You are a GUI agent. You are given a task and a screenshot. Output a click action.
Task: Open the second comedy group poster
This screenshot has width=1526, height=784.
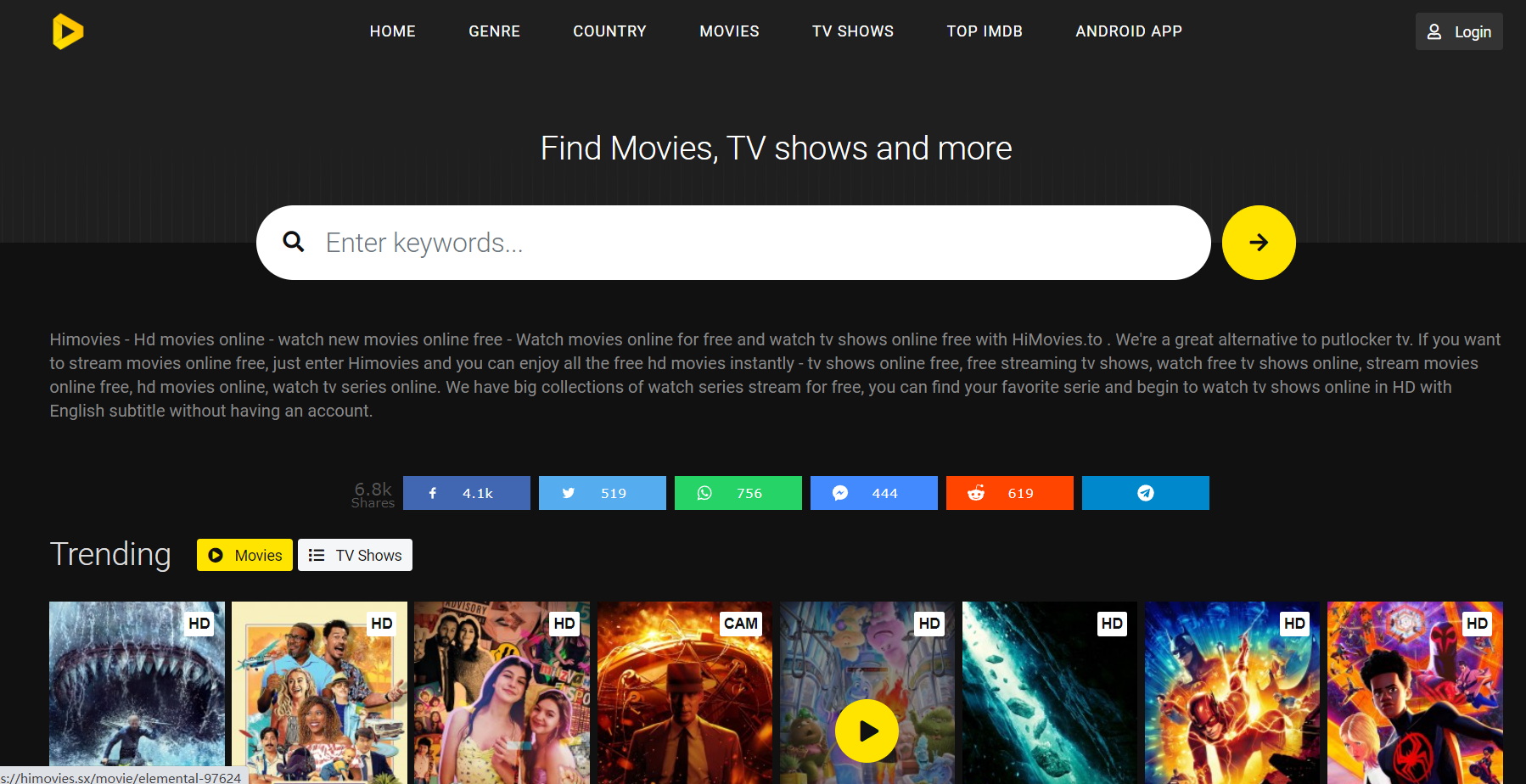point(319,692)
